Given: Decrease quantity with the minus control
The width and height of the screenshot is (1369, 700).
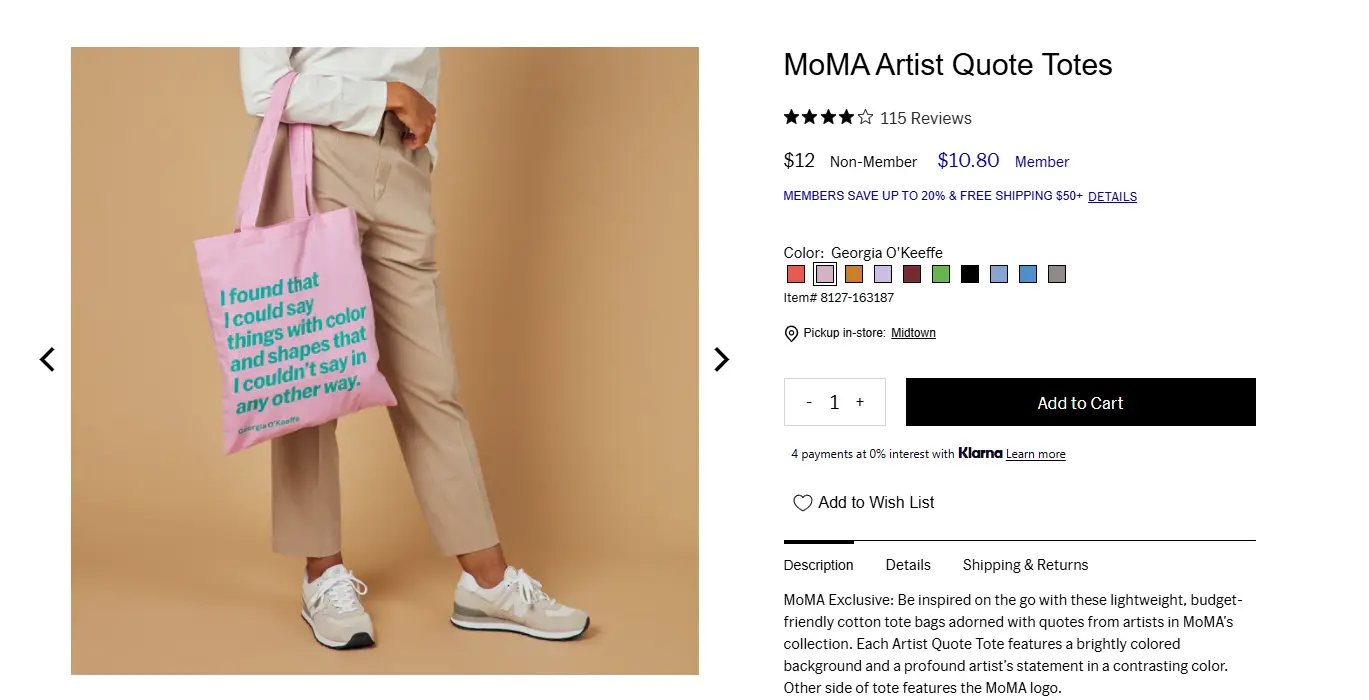Looking at the screenshot, I should click(x=809, y=402).
